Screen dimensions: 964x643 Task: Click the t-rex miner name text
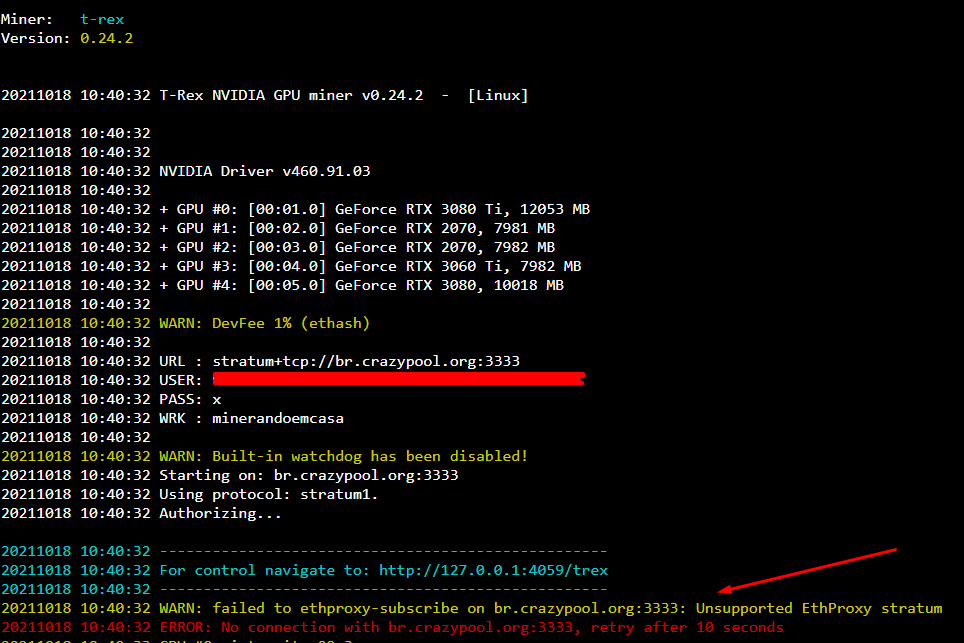101,18
